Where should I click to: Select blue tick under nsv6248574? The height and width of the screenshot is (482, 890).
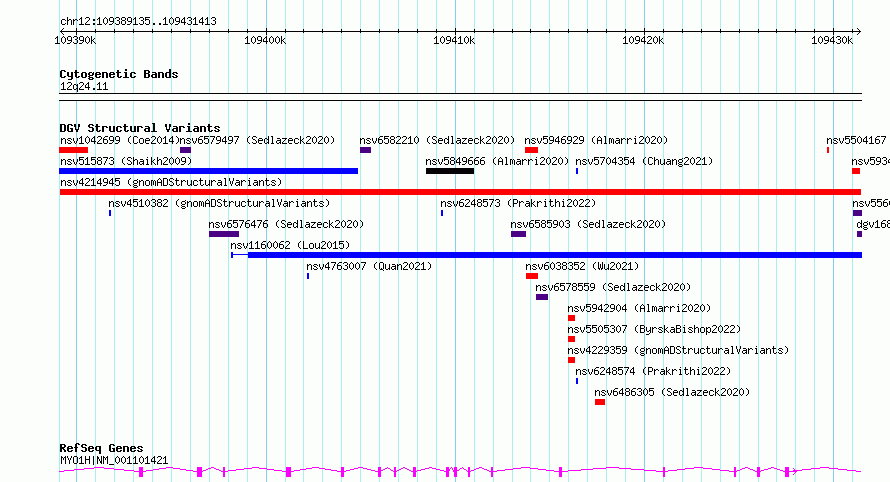(577, 381)
